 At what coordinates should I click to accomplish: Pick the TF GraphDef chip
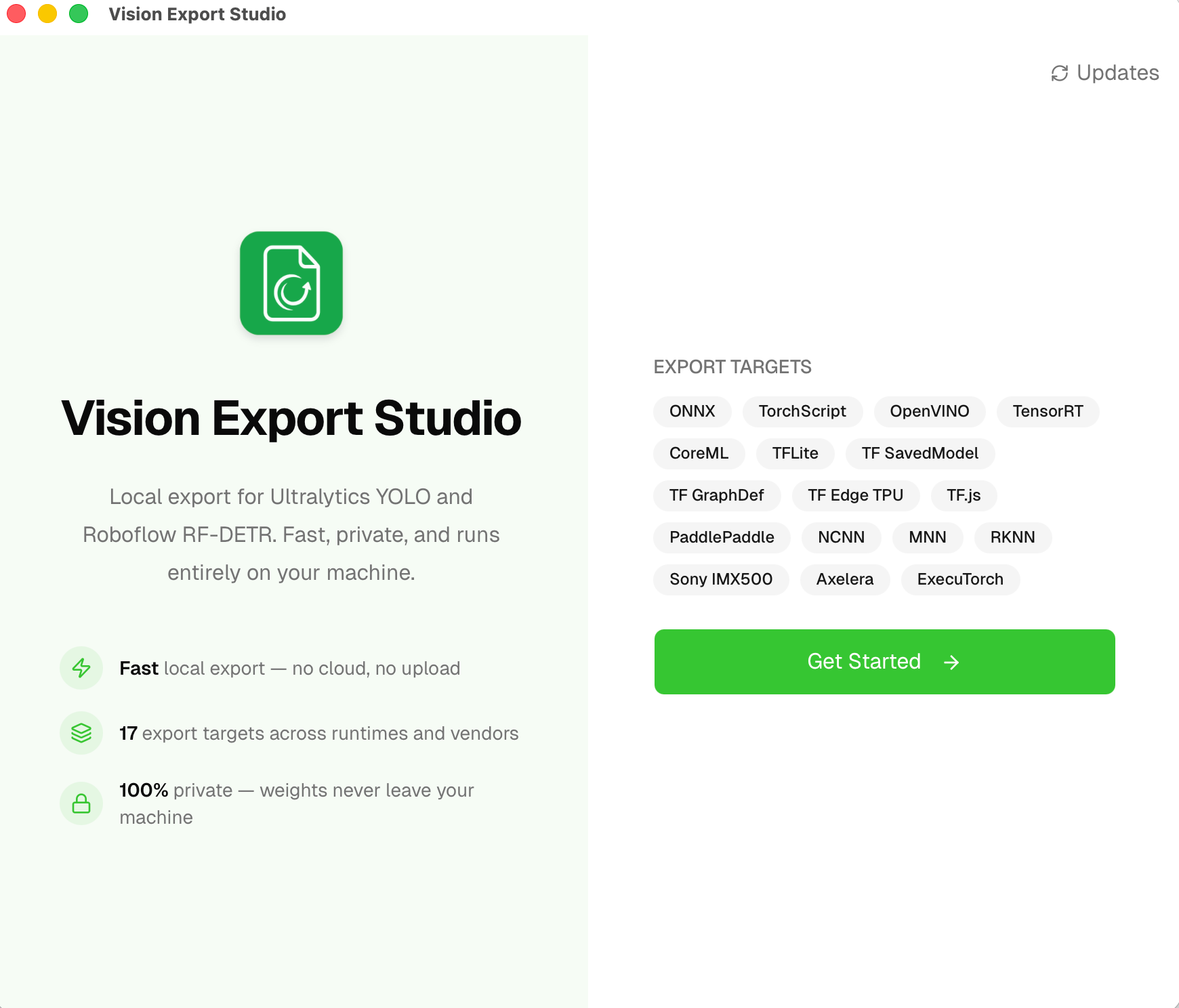coord(717,495)
